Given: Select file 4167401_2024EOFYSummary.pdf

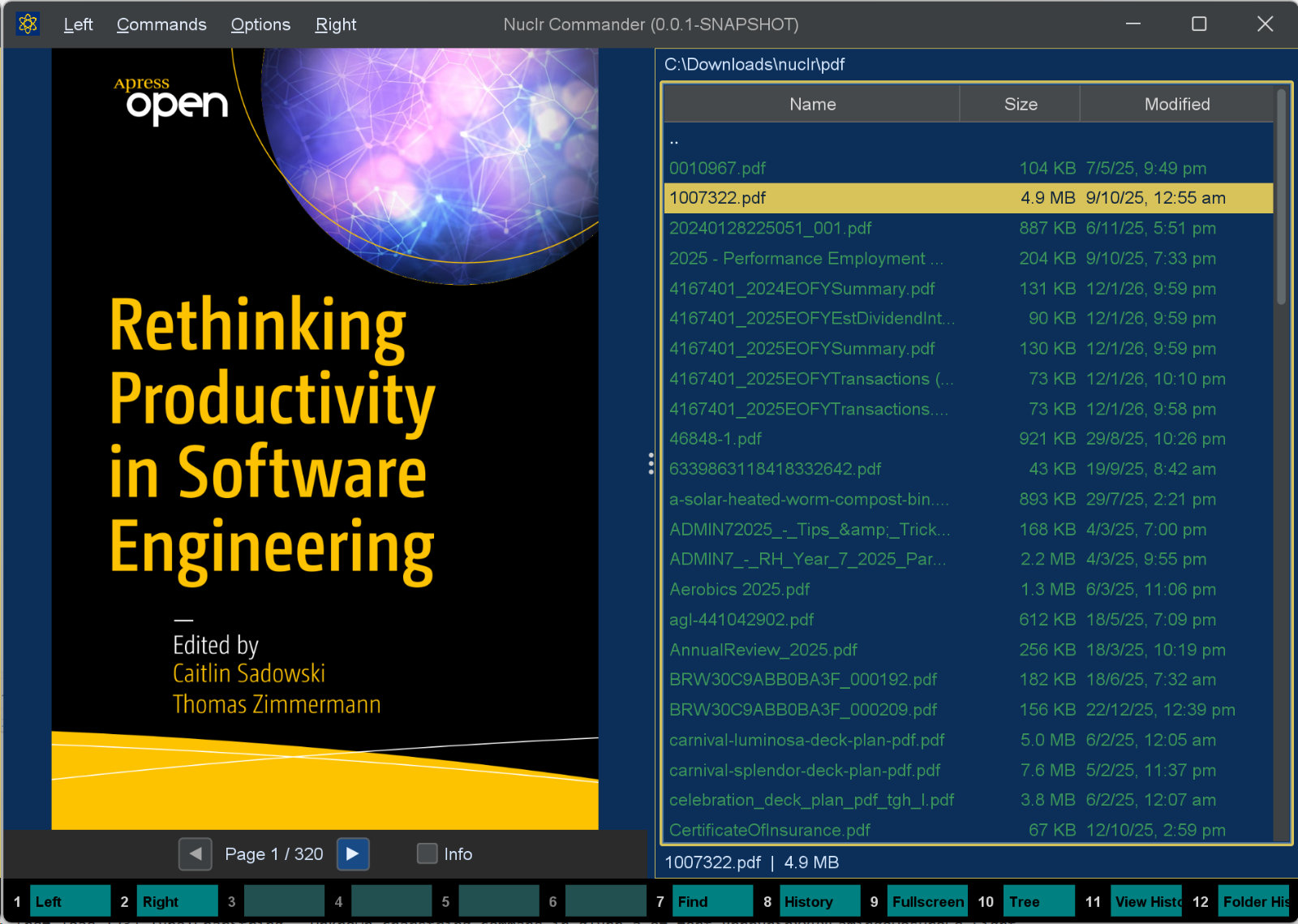Looking at the screenshot, I should 969,288.
